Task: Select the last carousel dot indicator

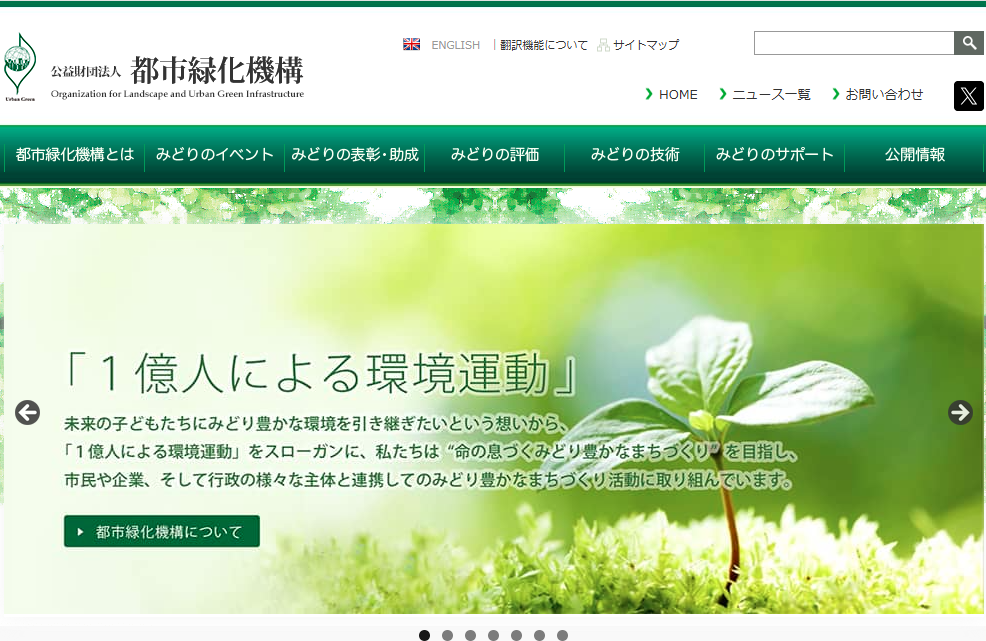Action: click(x=562, y=635)
